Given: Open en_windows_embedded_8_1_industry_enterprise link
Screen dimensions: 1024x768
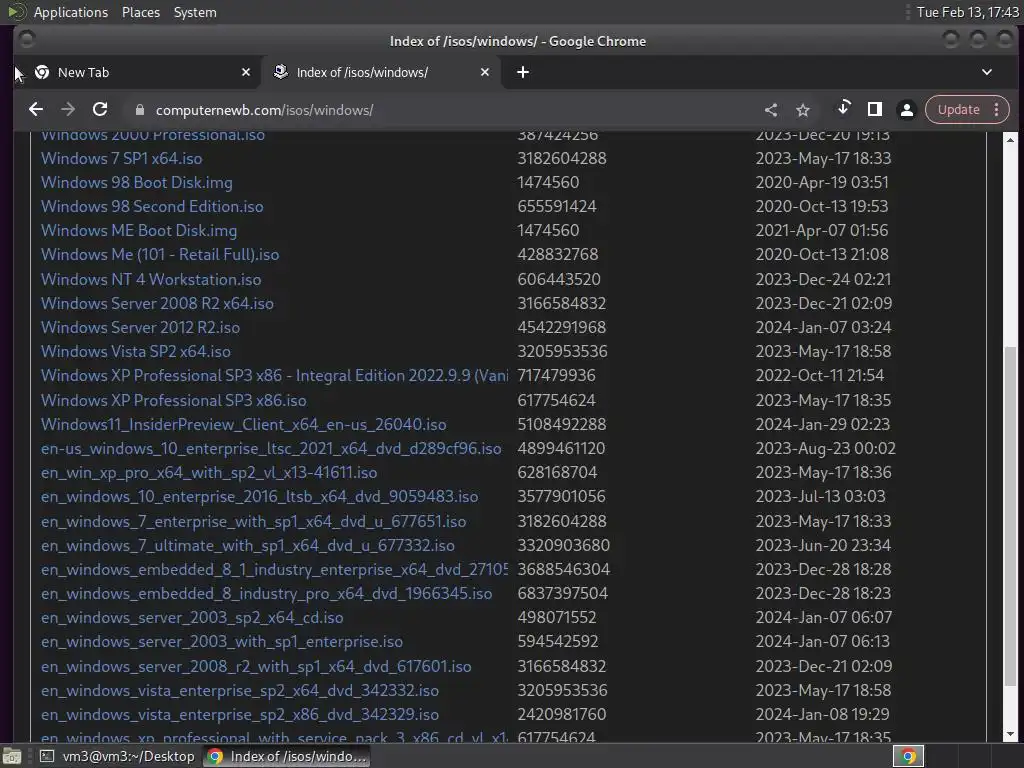Looking at the screenshot, I should (x=274, y=569).
